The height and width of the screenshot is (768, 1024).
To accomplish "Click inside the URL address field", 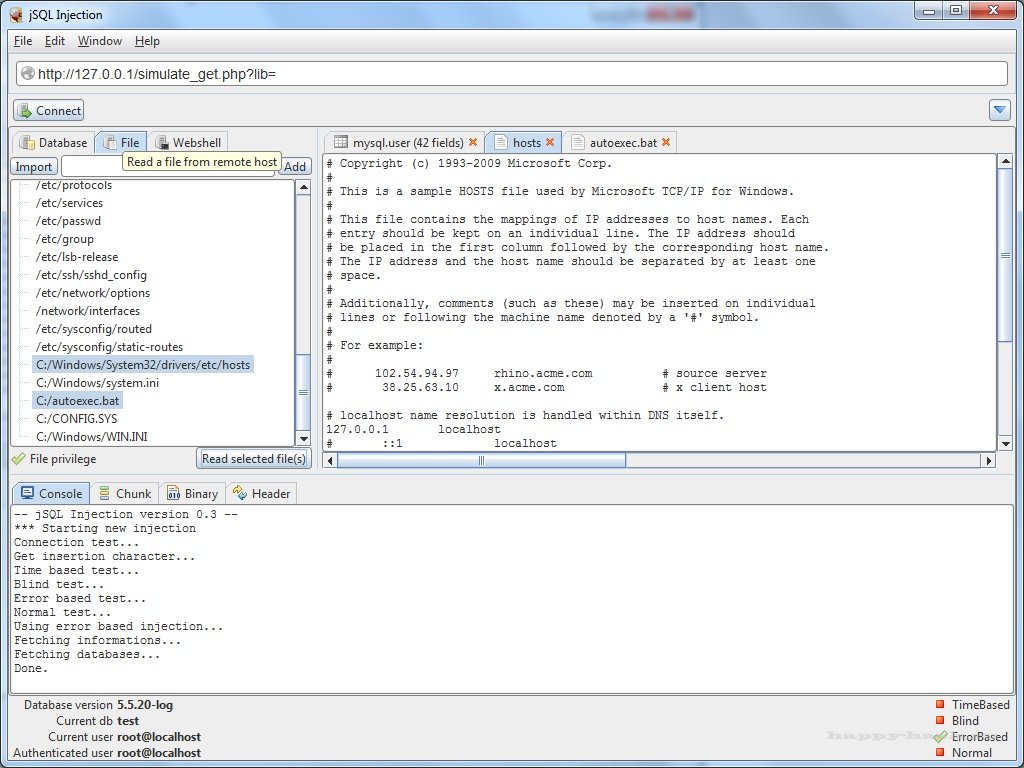I will coord(520,74).
